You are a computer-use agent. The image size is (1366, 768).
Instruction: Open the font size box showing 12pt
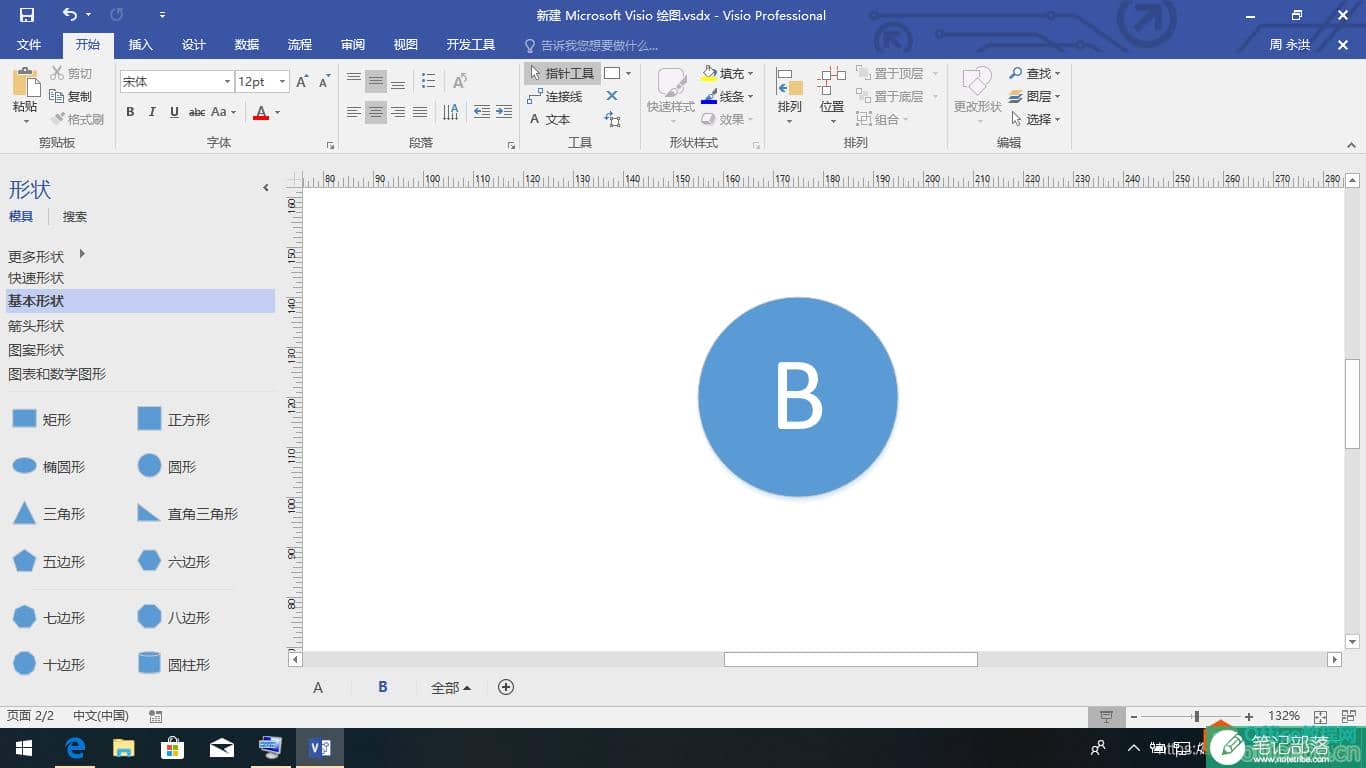[262, 82]
